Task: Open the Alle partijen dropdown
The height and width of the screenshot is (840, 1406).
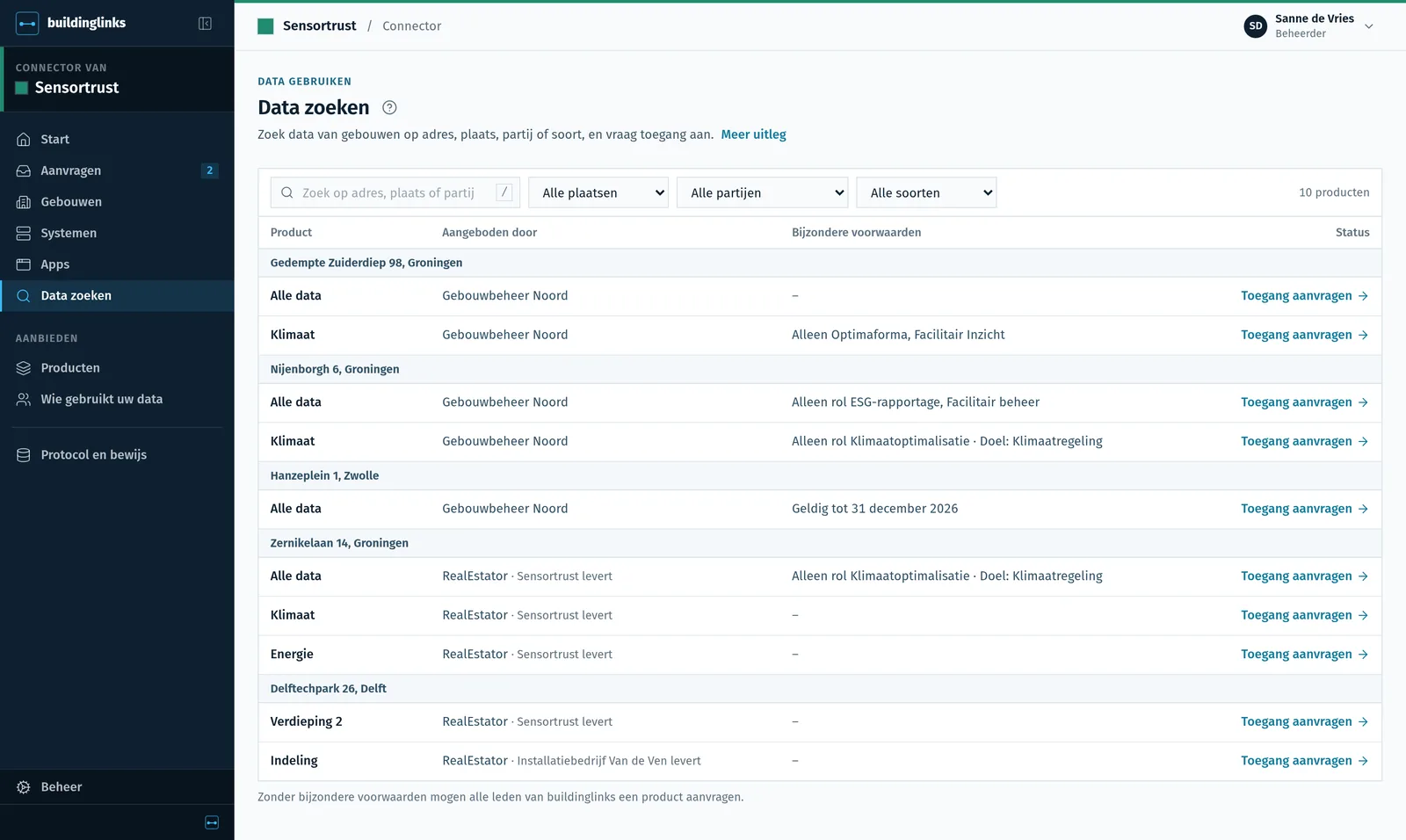Action: (763, 192)
